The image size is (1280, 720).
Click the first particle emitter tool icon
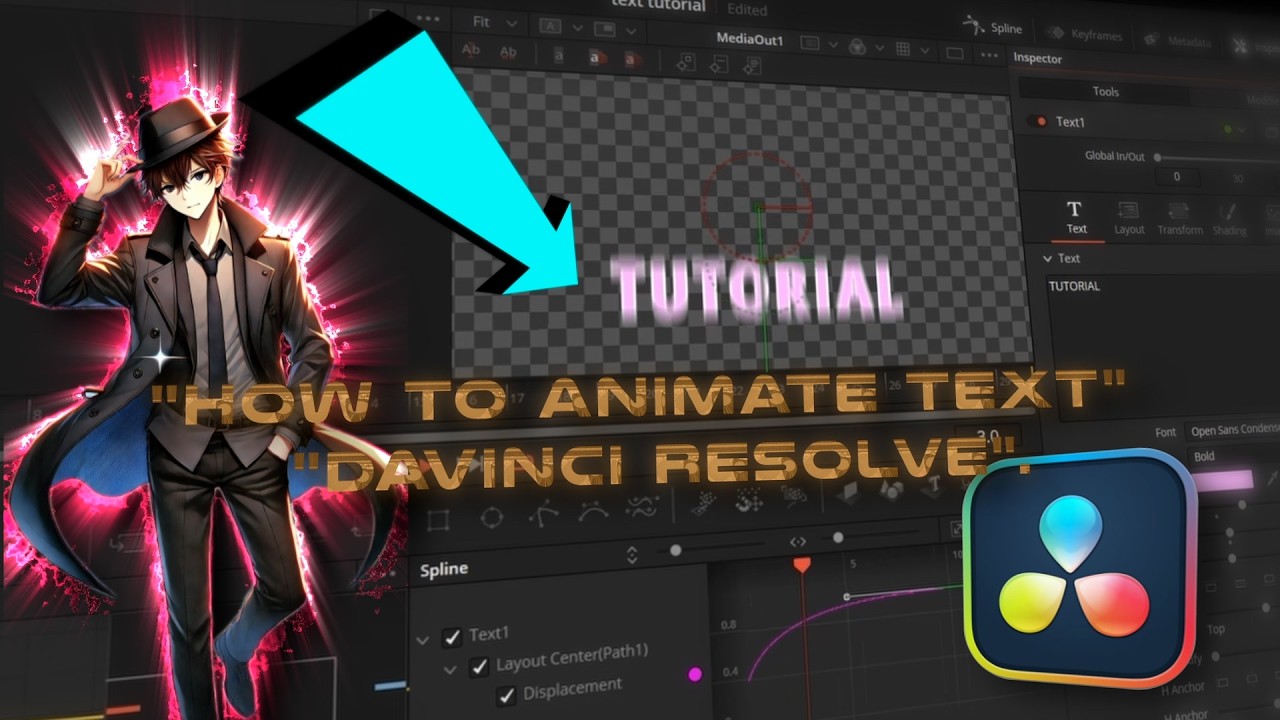(x=704, y=502)
